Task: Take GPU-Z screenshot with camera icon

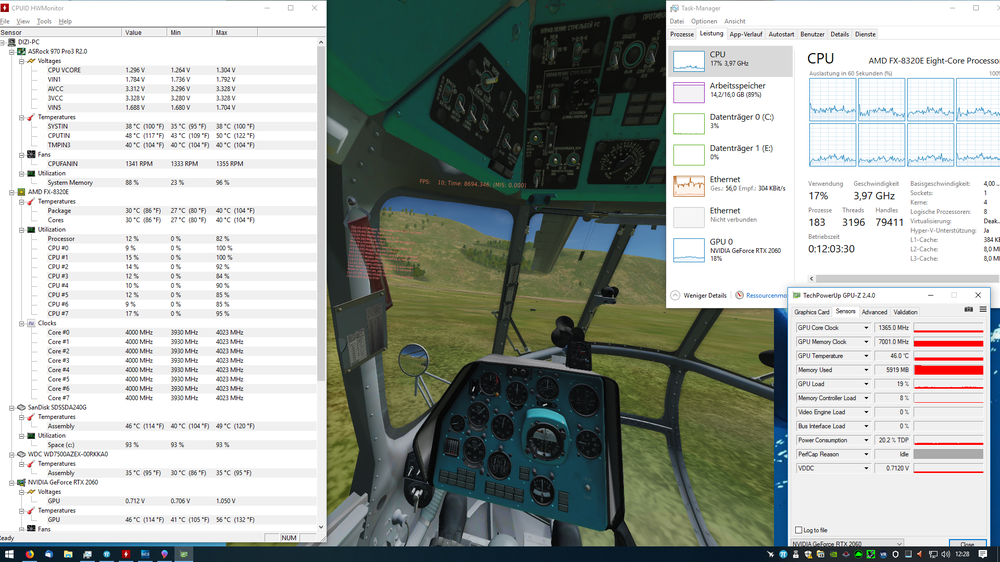Action: point(968,309)
